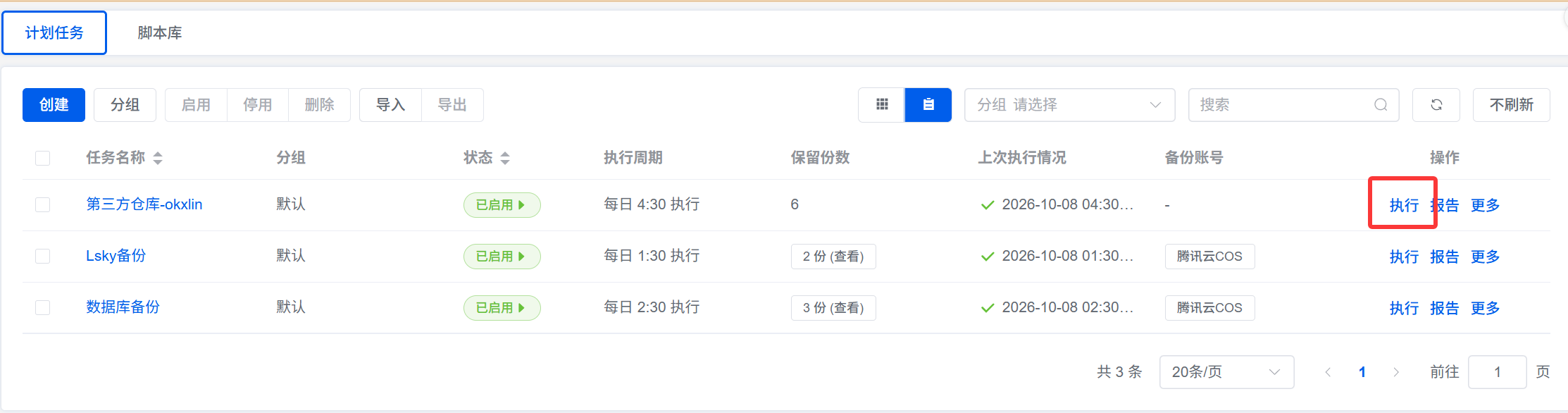Switch to the 脚本库 tab
This screenshot has width=1568, height=413.
pyautogui.click(x=160, y=32)
